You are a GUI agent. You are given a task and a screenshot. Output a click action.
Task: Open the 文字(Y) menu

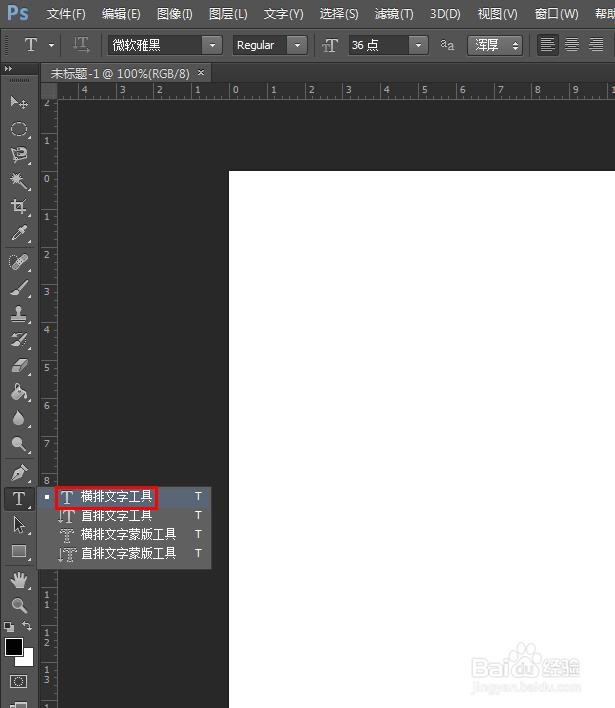284,14
